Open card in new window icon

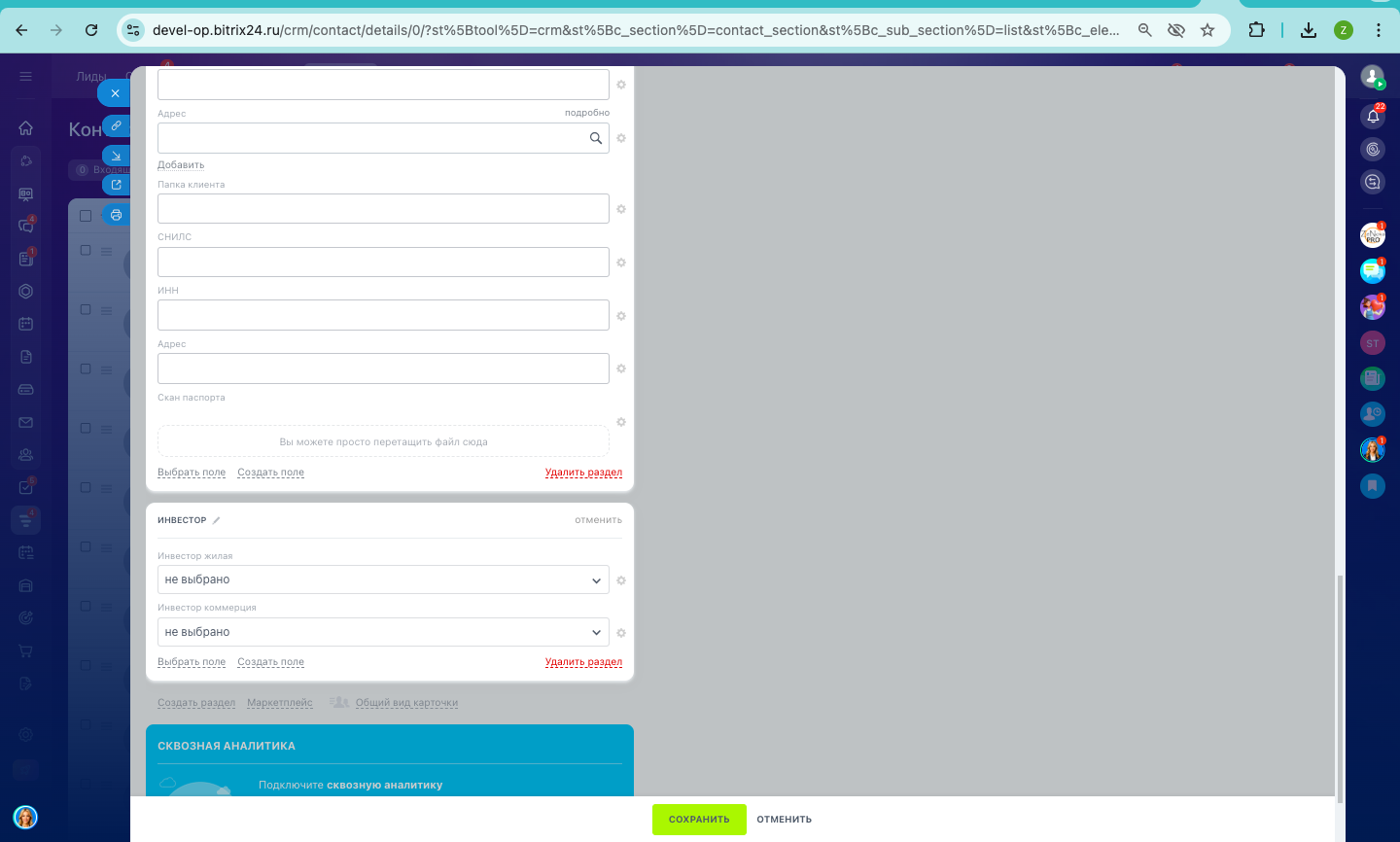click(116, 185)
